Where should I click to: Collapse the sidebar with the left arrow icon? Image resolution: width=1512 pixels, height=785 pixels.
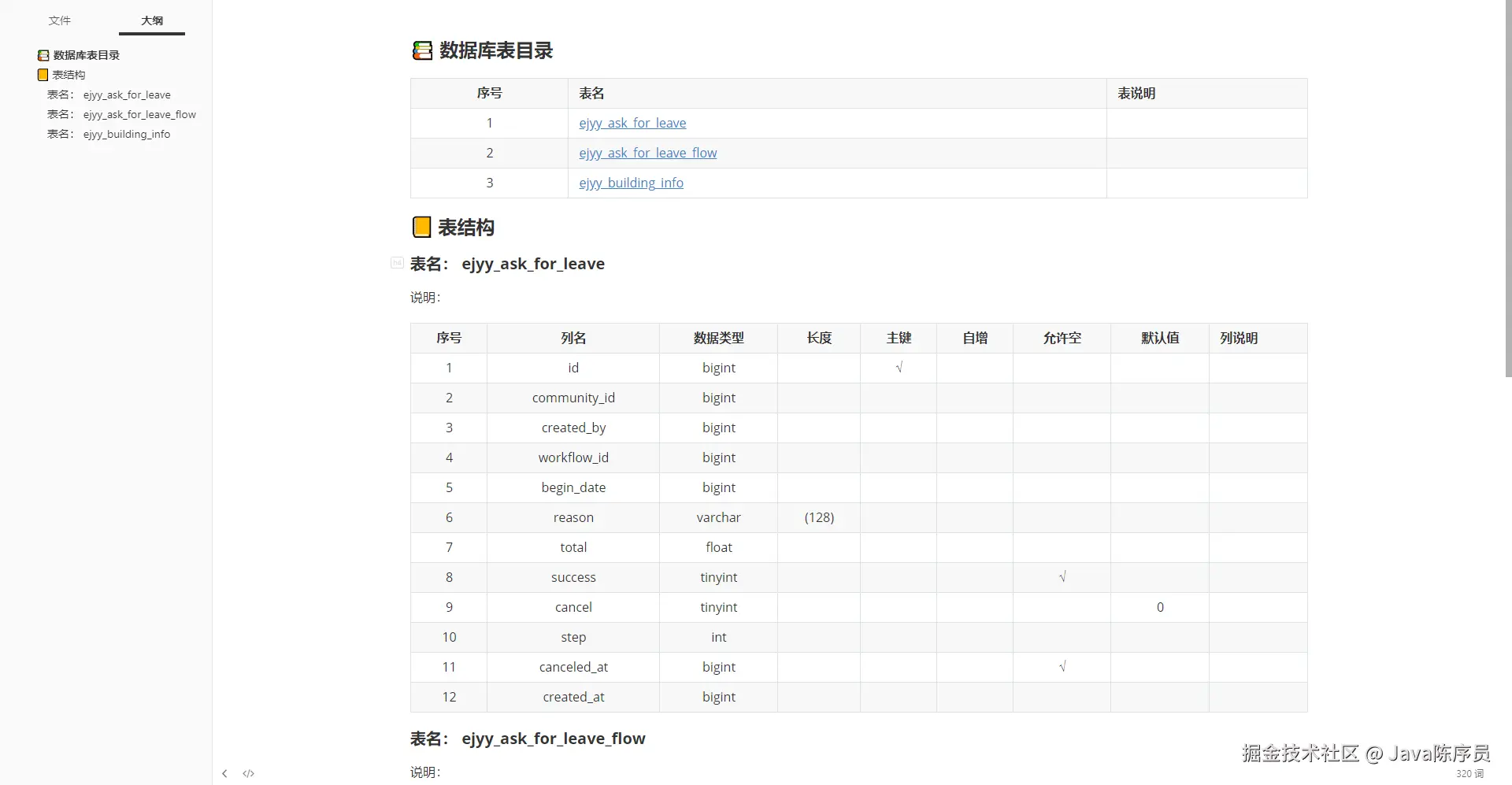click(x=224, y=773)
